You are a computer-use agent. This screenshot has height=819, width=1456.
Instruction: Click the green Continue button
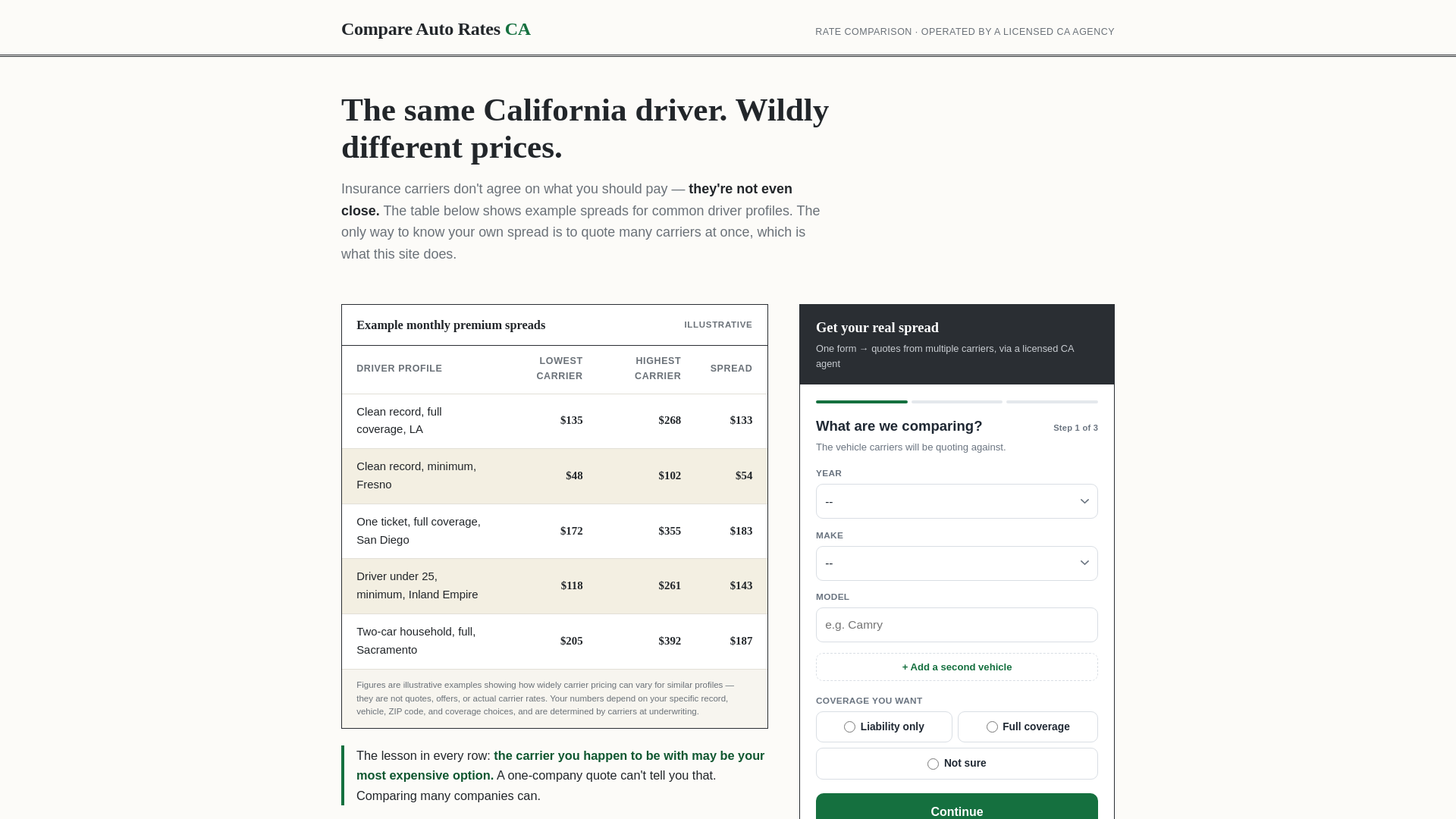tap(956, 807)
